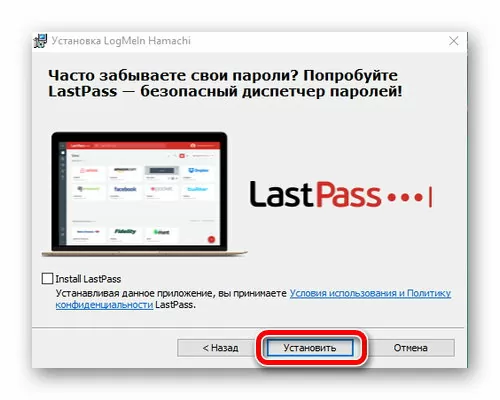Screen dimensions: 500x400
Task: Open the "конфиденциальности" link on second line
Action: click(x=104, y=305)
